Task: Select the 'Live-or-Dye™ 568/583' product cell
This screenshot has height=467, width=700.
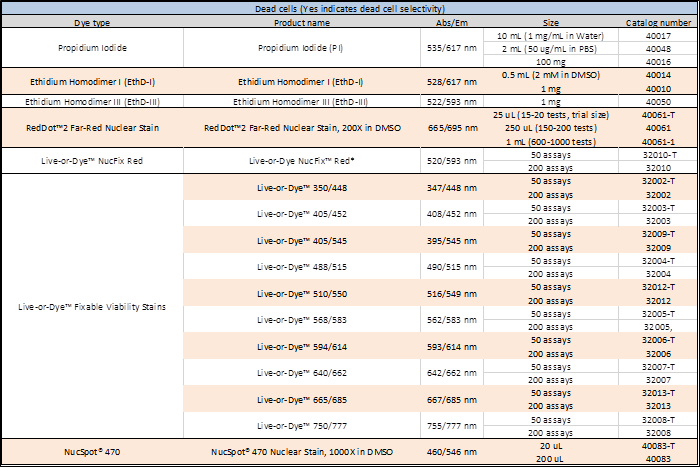Action: [302, 320]
